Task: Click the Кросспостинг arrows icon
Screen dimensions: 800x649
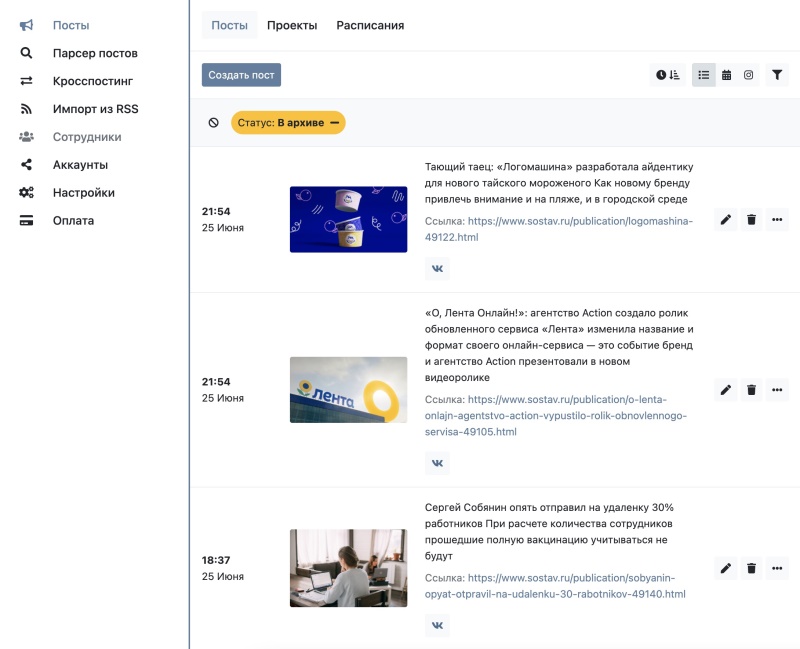Action: [x=25, y=80]
